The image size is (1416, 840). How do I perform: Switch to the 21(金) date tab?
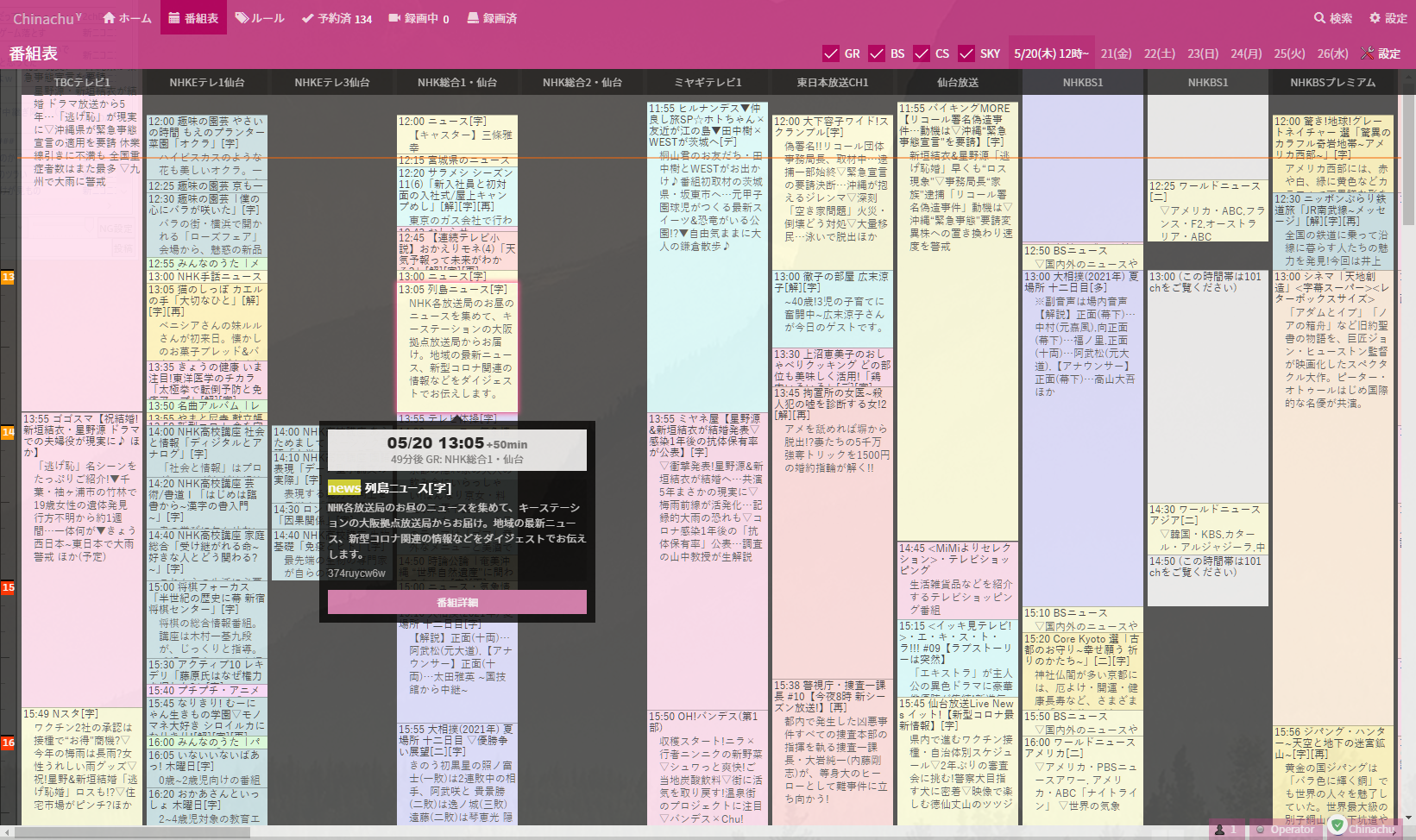(1117, 53)
